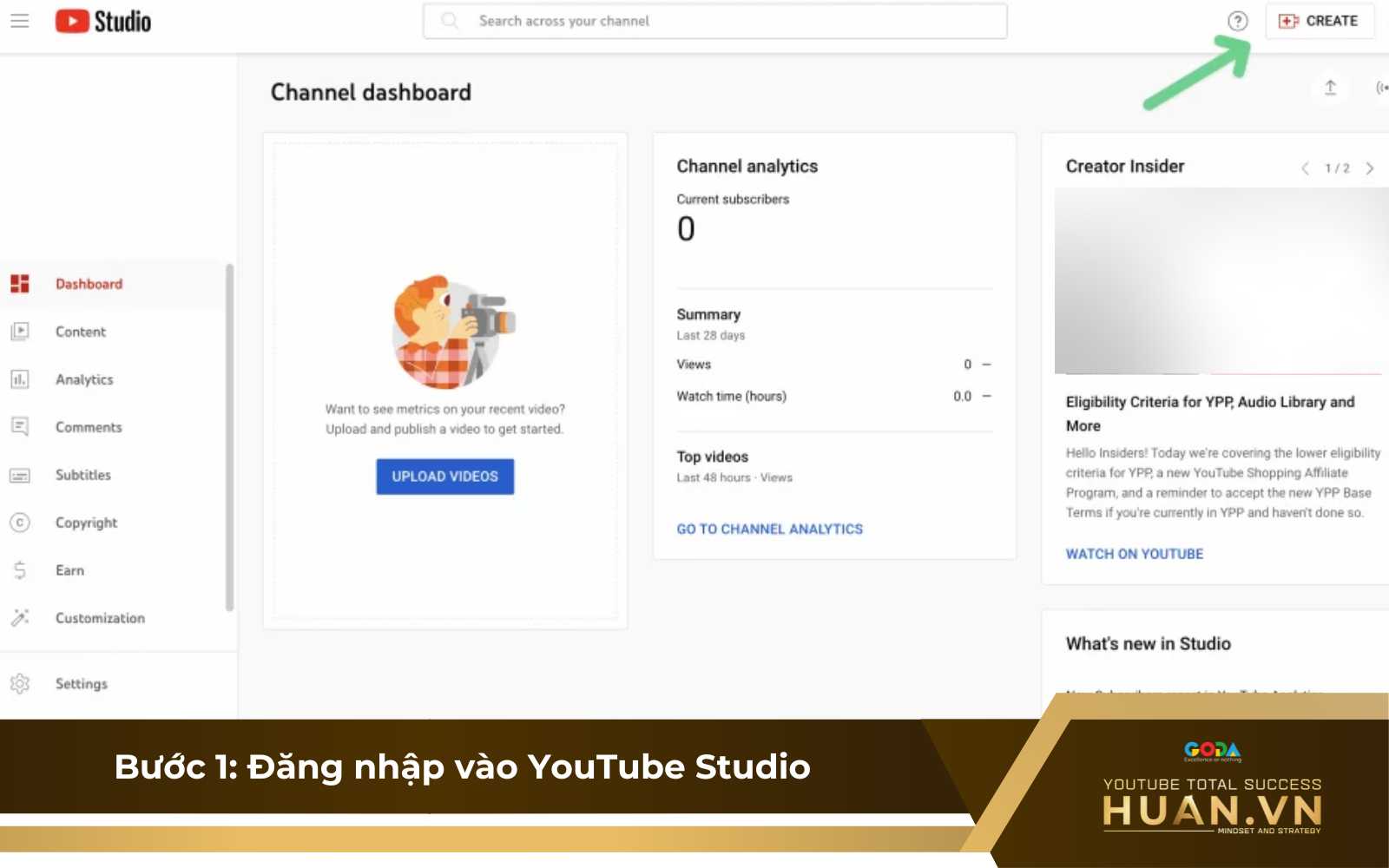Click the upload arrow icon
Screen dimensions: 1389x868
click(1330, 88)
